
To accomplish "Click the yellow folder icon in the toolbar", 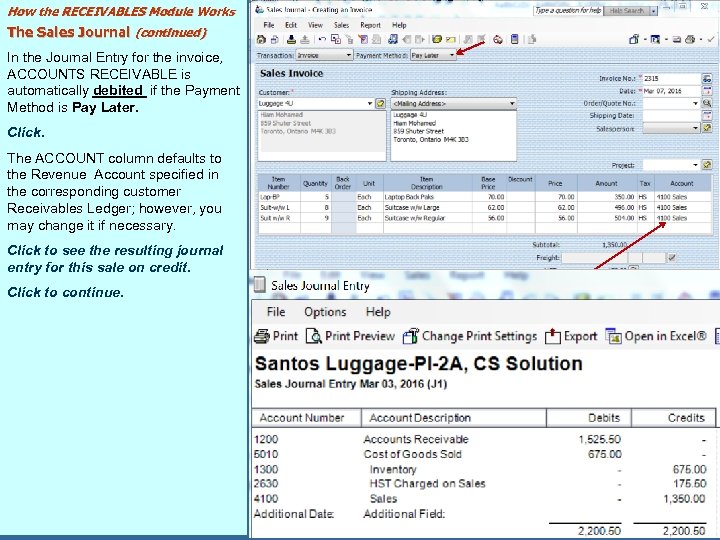I will pos(437,39).
